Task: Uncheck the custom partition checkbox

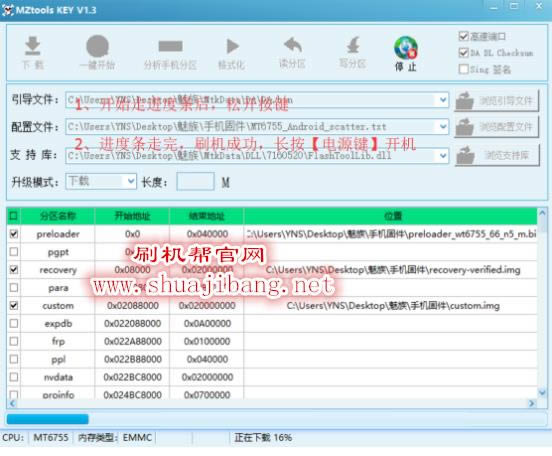Action: pyautogui.click(x=14, y=306)
